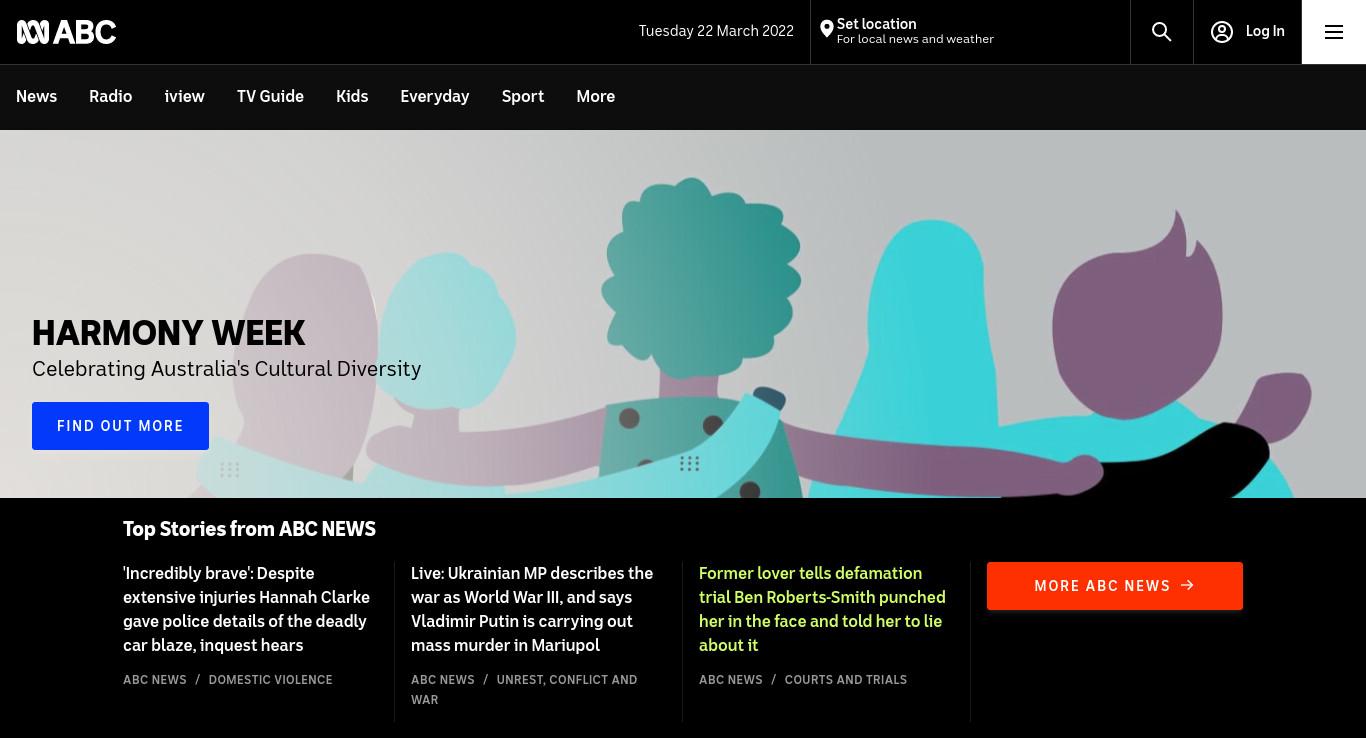Click ABC NEWS label under Ukrainian MP story
Screen dimensions: 1366x738
(x=443, y=680)
